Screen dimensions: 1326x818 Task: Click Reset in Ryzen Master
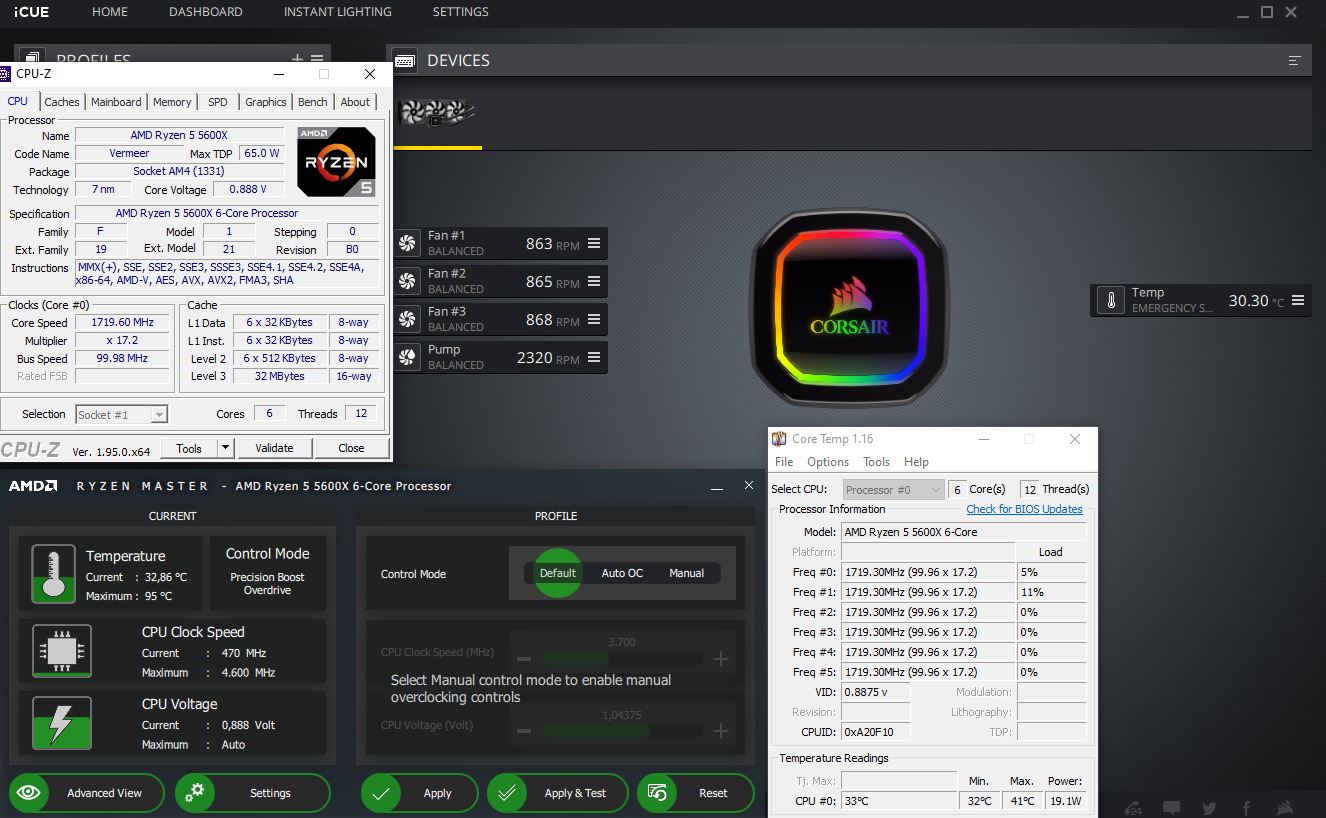point(696,793)
